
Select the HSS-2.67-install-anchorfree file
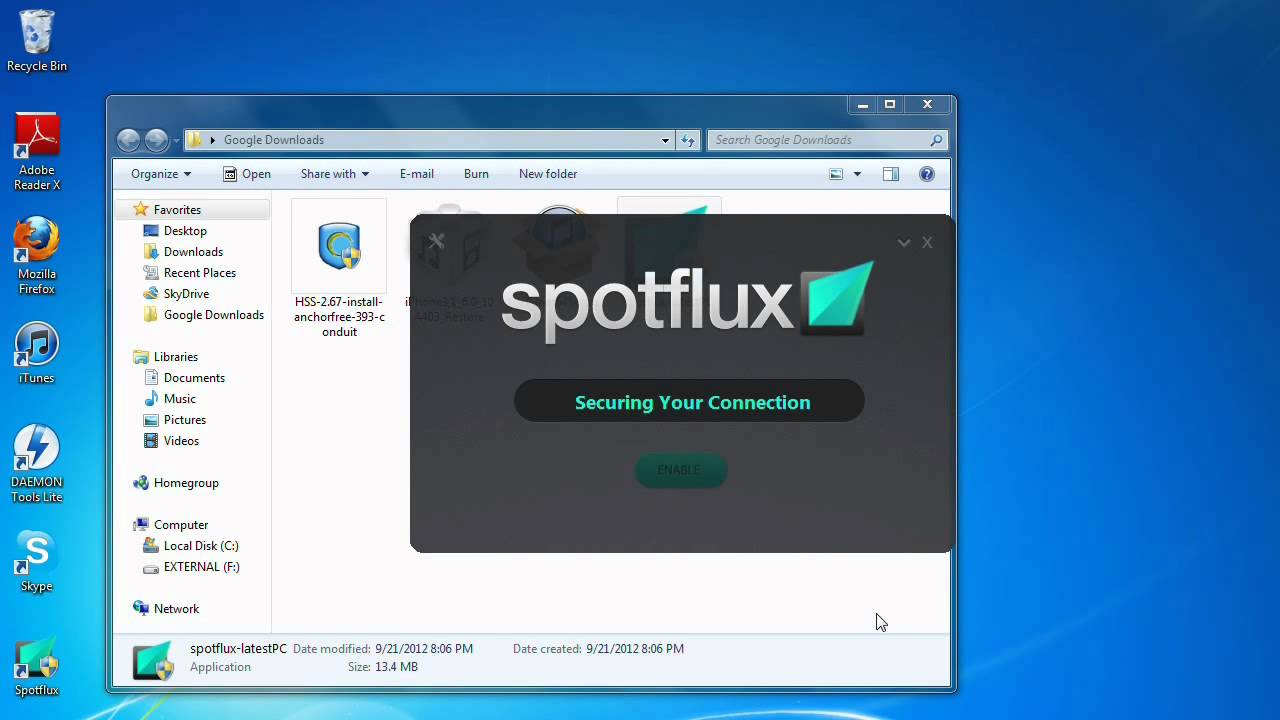(x=339, y=270)
